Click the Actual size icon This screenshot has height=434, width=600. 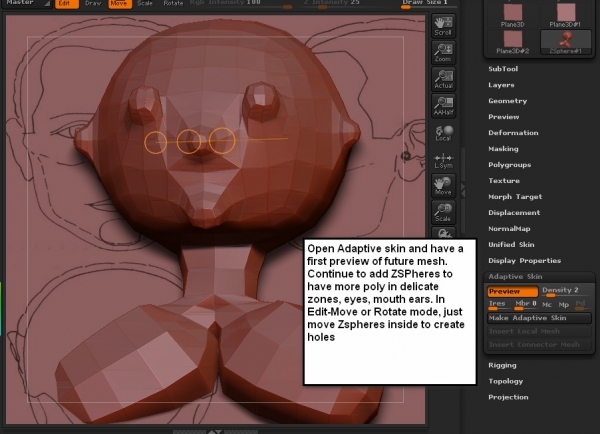point(443,79)
